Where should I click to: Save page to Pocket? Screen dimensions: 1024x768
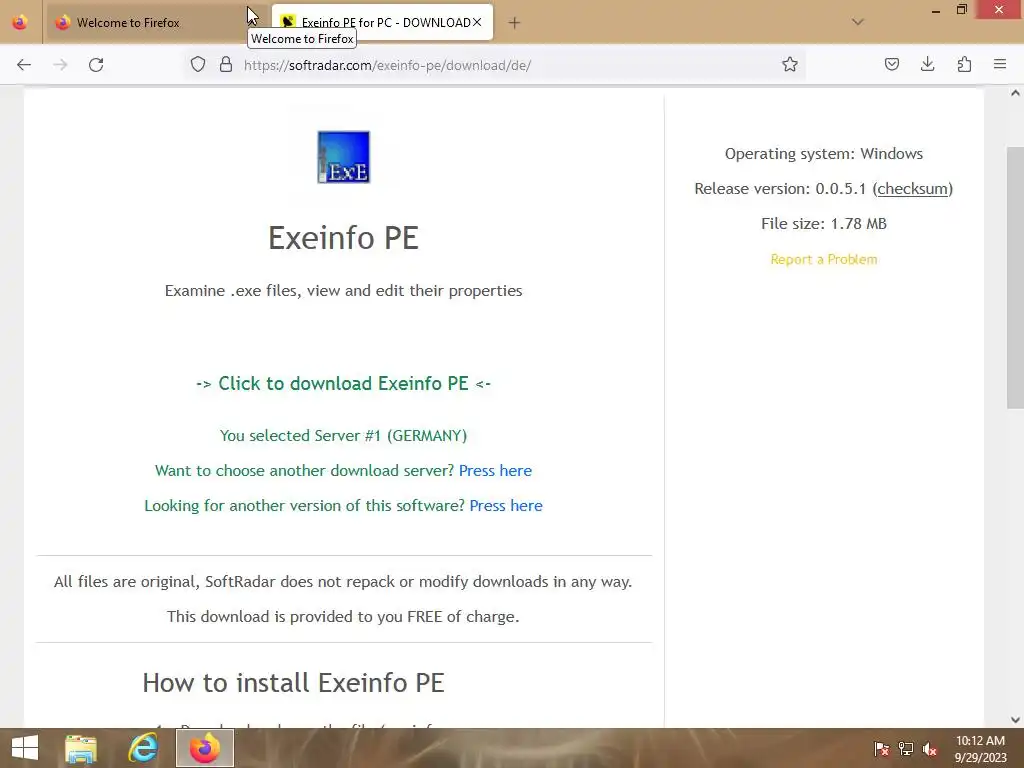pyautogui.click(x=891, y=65)
